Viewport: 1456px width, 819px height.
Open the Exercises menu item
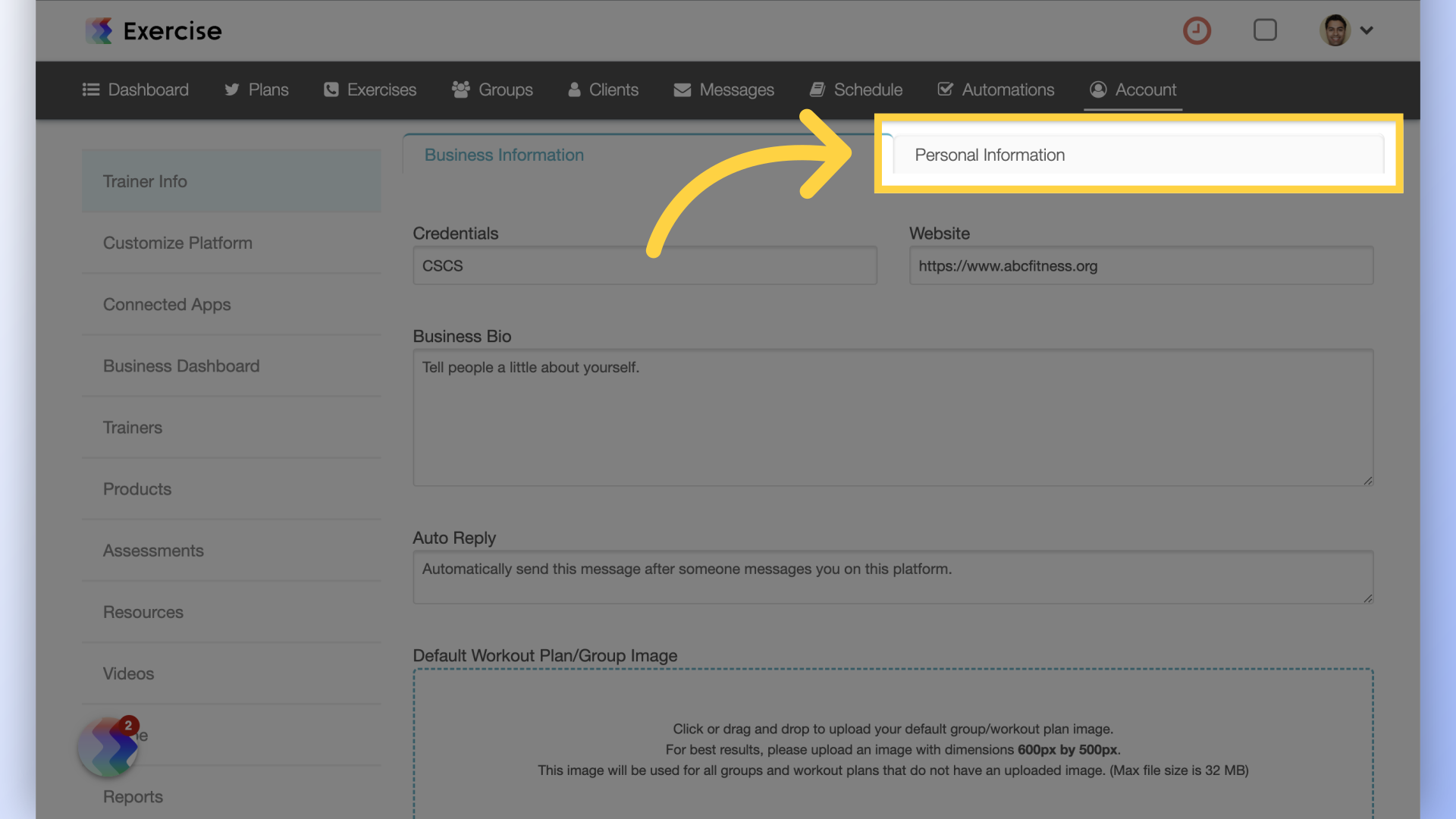click(370, 89)
